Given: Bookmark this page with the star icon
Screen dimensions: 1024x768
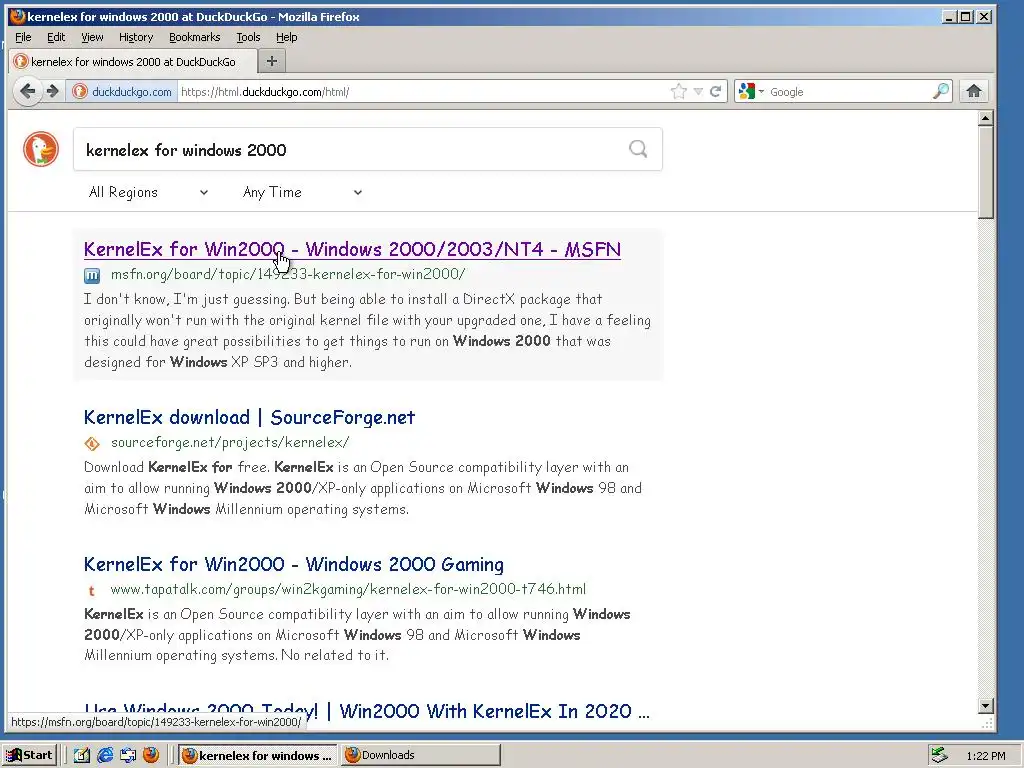Looking at the screenshot, I should 679,91.
